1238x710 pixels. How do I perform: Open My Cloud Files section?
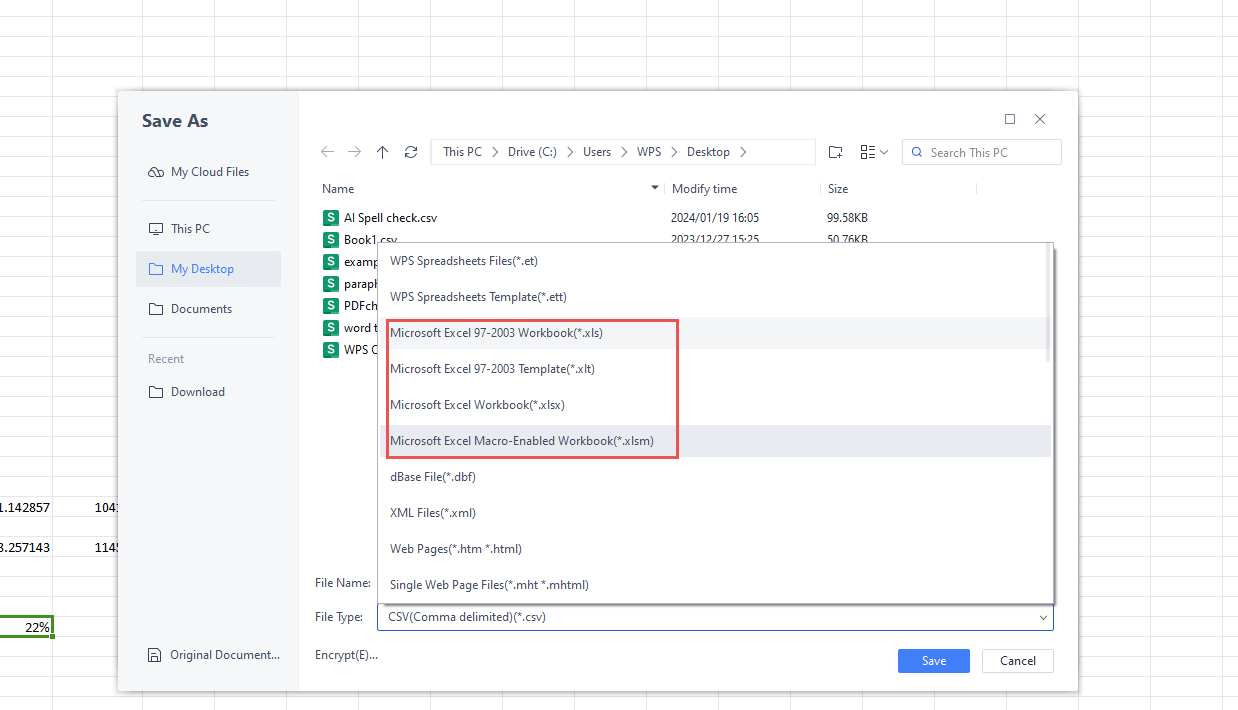tap(207, 171)
